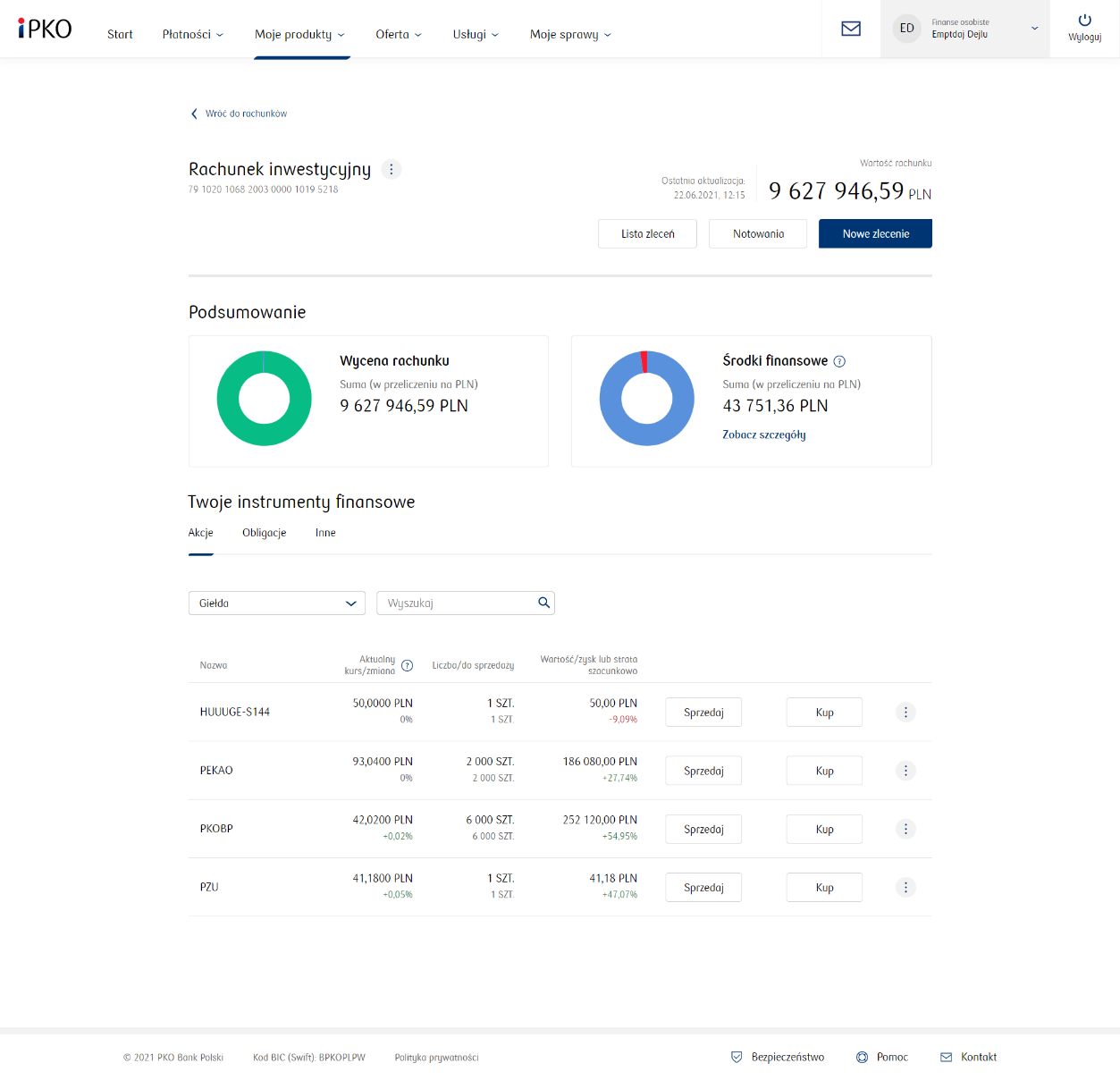Click Kup for PKOBP

(824, 829)
